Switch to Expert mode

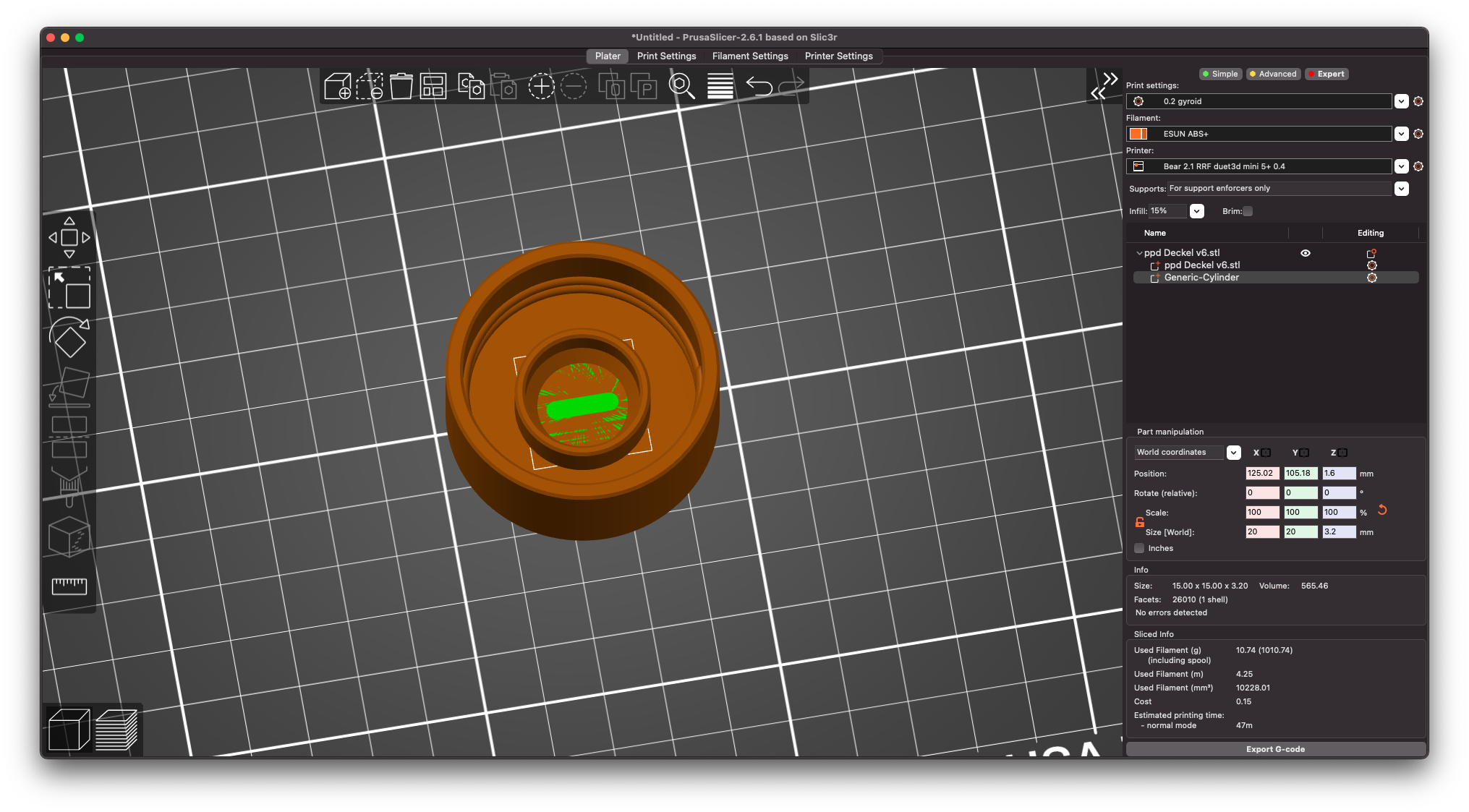tap(1327, 74)
